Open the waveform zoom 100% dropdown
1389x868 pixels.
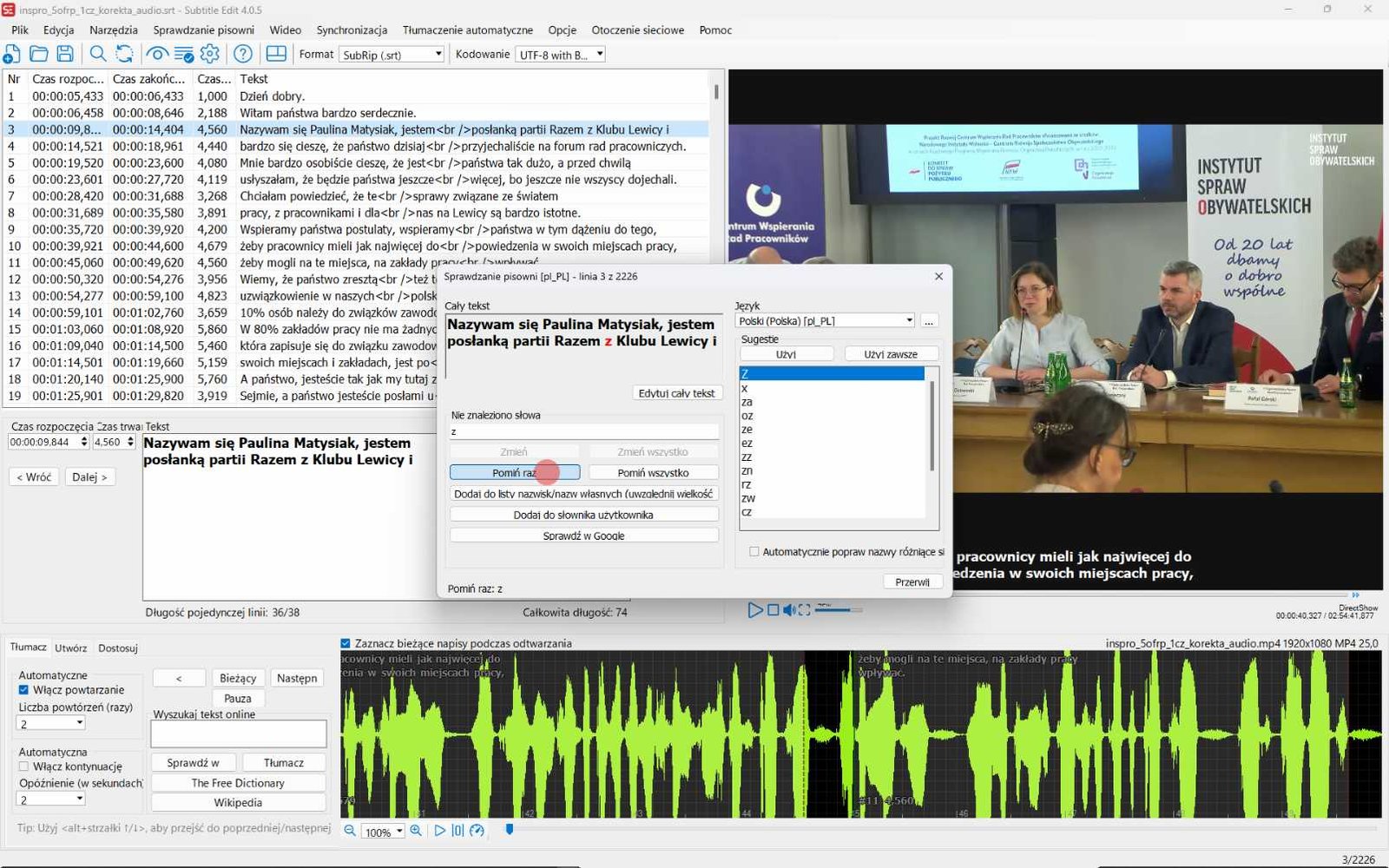tap(384, 832)
